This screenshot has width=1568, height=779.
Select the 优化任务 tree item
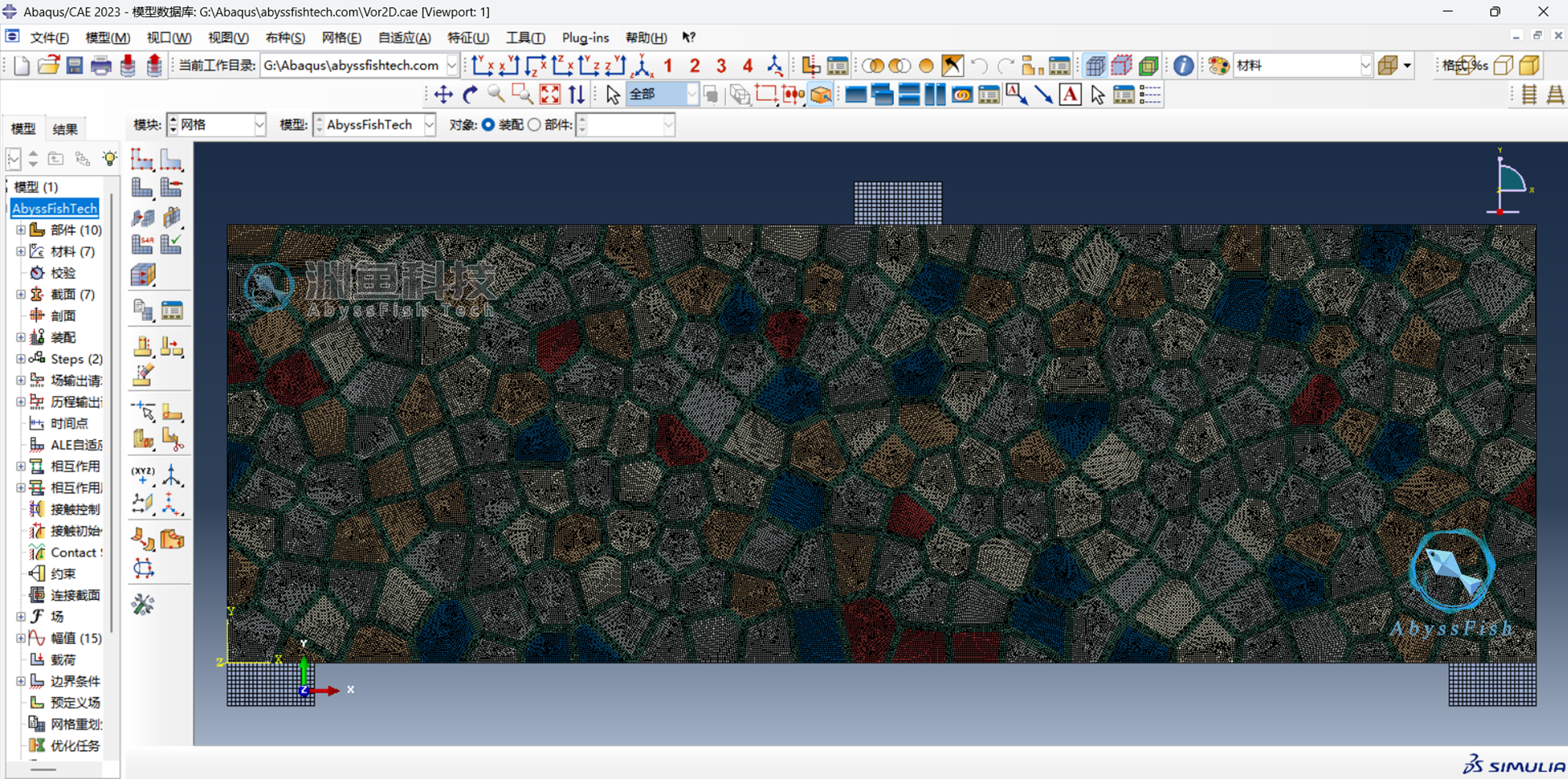(x=75, y=746)
